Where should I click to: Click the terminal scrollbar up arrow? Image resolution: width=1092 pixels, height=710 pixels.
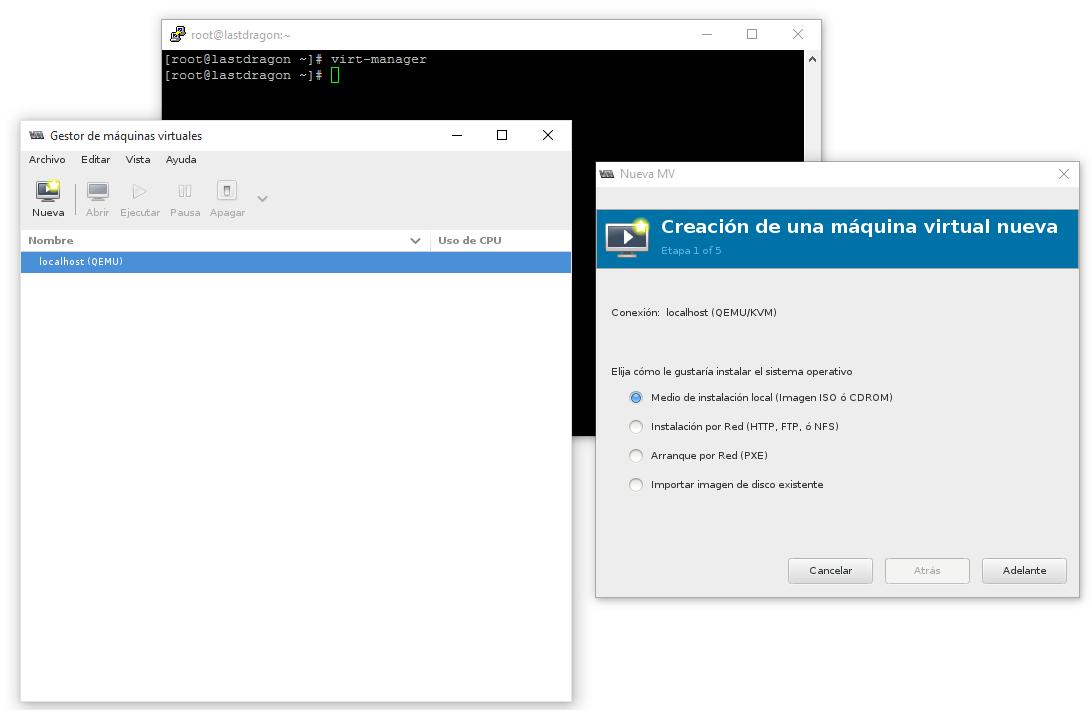(x=812, y=59)
